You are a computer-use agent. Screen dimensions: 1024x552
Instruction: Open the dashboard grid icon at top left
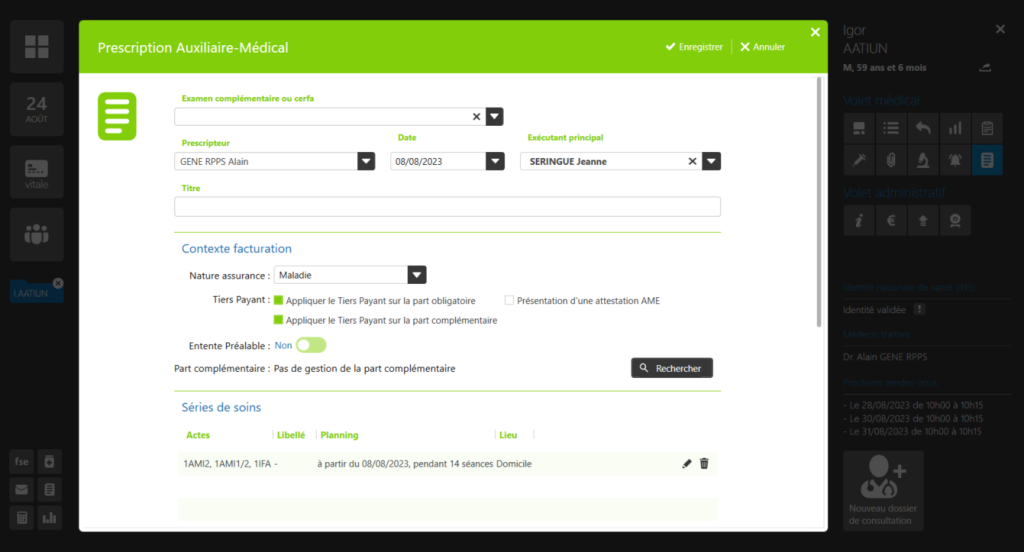(37, 46)
